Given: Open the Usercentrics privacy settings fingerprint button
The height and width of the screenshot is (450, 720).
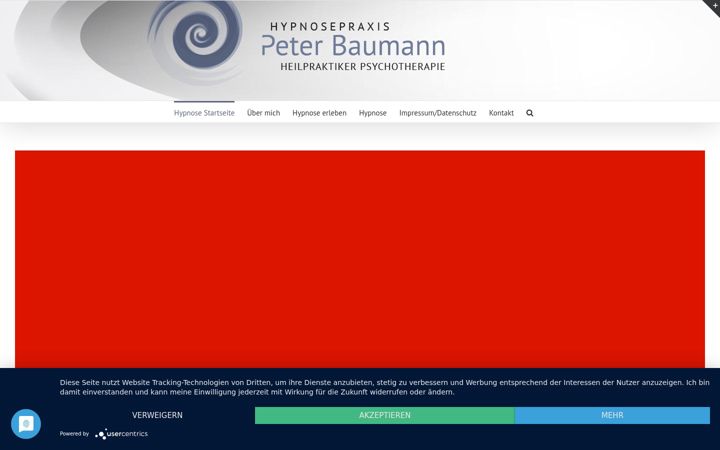Looking at the screenshot, I should click(26, 424).
